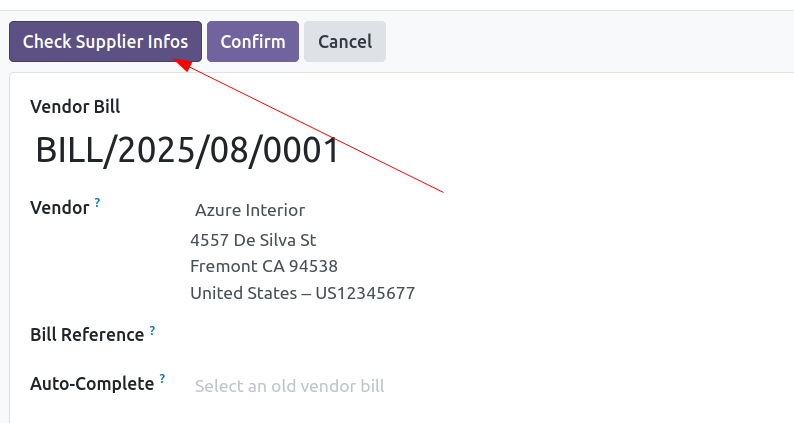Click the United States country text
Image resolution: width=794 pixels, height=423 pixels.
point(244,293)
